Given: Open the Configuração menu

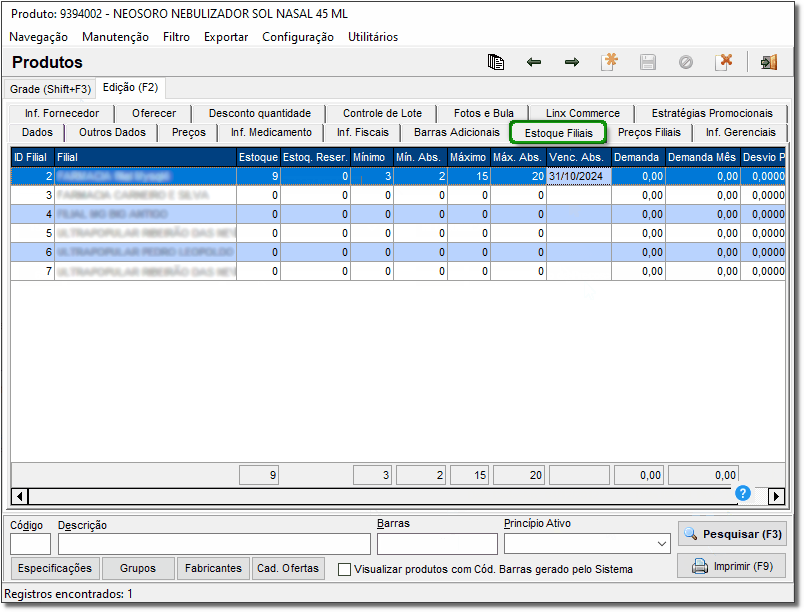Looking at the screenshot, I should tap(298, 37).
